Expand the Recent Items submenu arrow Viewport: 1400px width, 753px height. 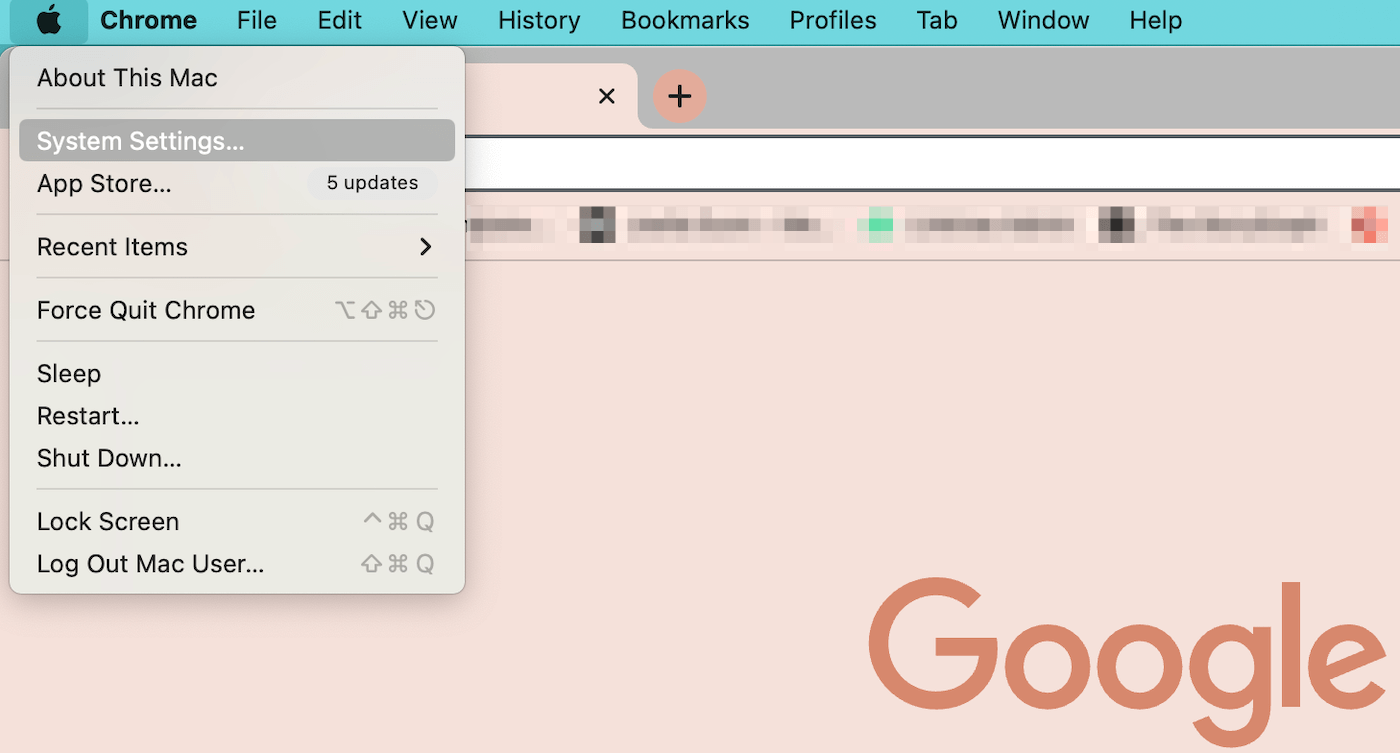(x=425, y=247)
